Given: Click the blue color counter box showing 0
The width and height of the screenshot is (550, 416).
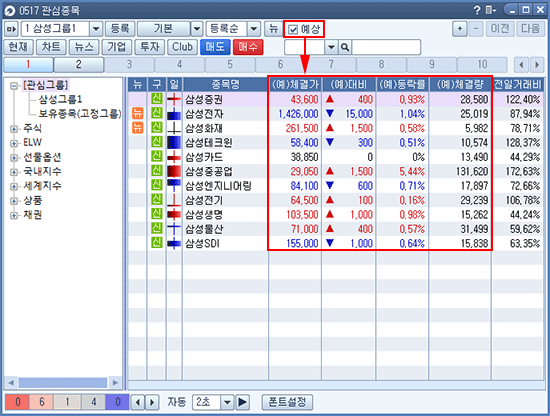Looking at the screenshot, I should click(118, 402).
